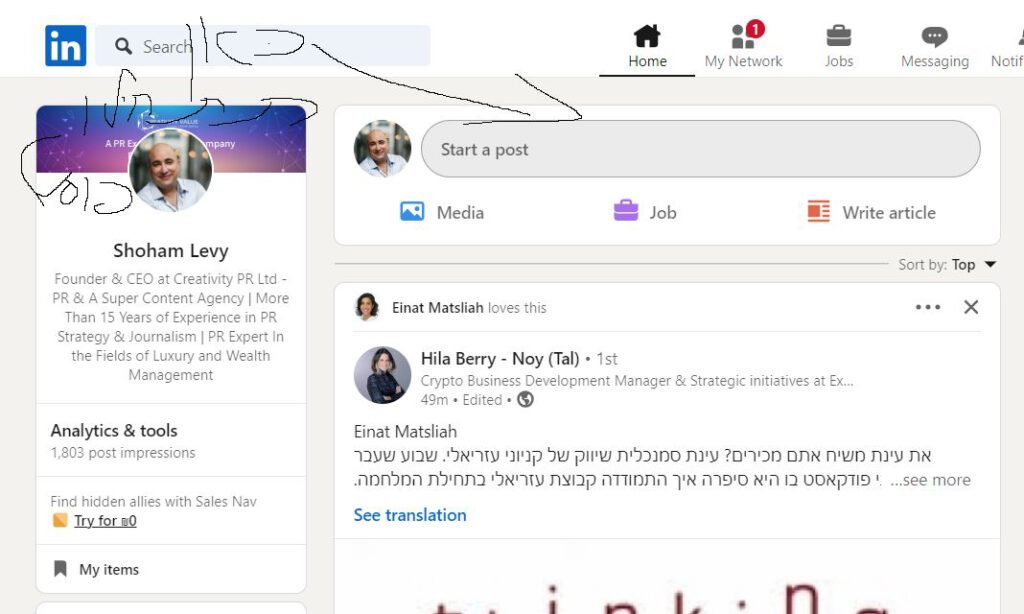Click the Job button
1024x614 pixels.
click(645, 212)
